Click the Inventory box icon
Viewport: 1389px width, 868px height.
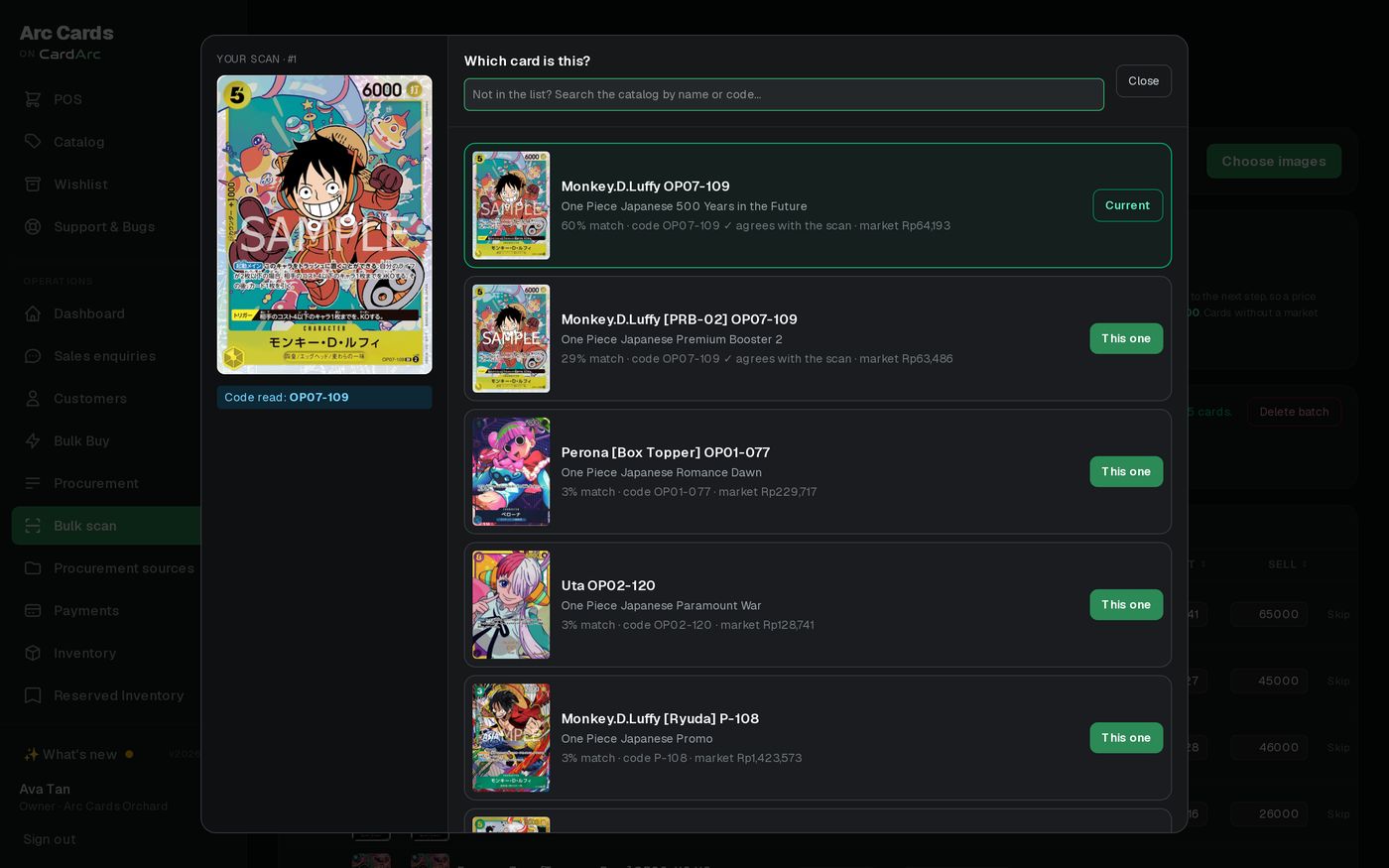coord(33,654)
